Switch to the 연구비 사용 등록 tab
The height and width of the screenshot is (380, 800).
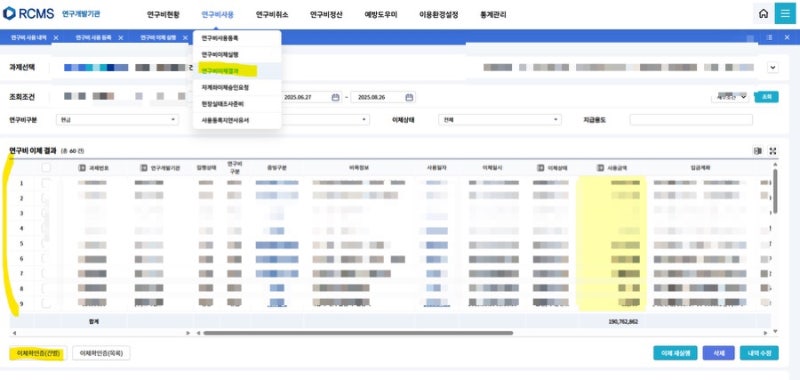point(93,38)
